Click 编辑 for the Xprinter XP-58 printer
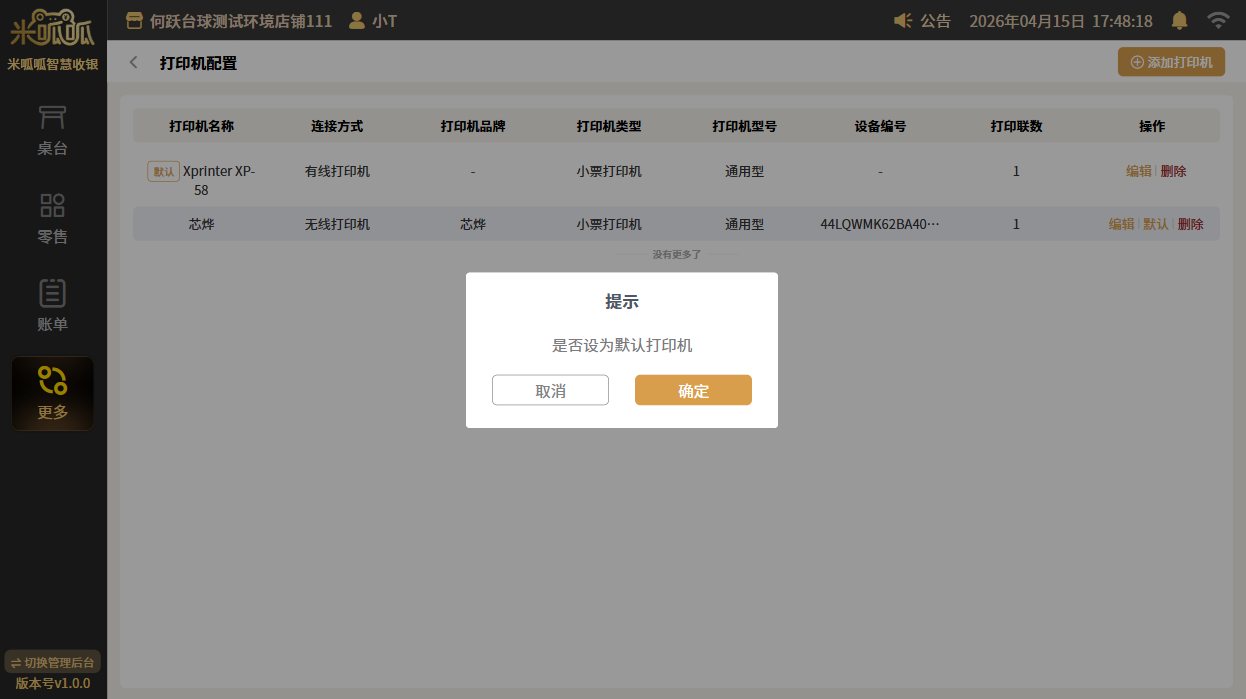 pos(1138,171)
